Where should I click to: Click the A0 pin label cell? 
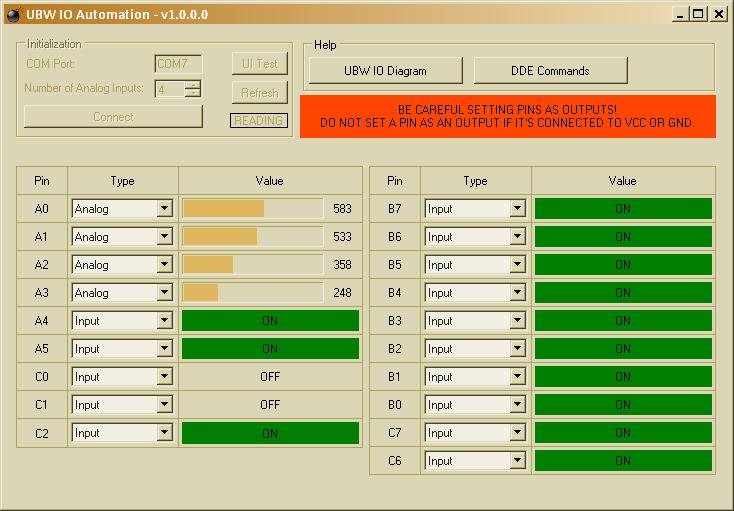click(x=42, y=209)
